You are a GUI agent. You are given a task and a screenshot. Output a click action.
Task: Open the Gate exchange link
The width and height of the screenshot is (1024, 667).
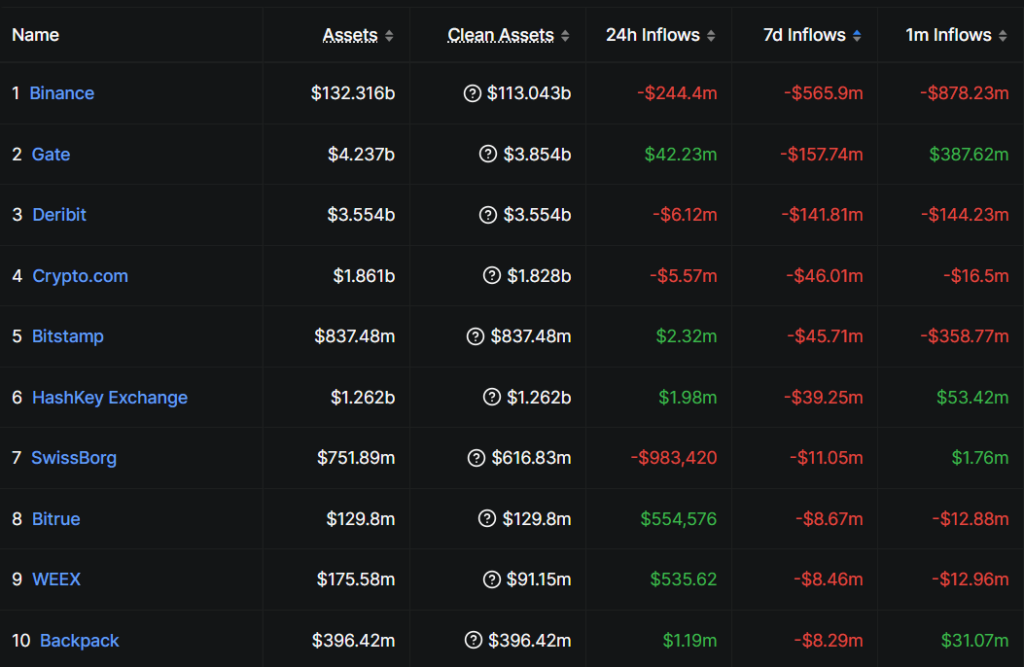point(51,154)
